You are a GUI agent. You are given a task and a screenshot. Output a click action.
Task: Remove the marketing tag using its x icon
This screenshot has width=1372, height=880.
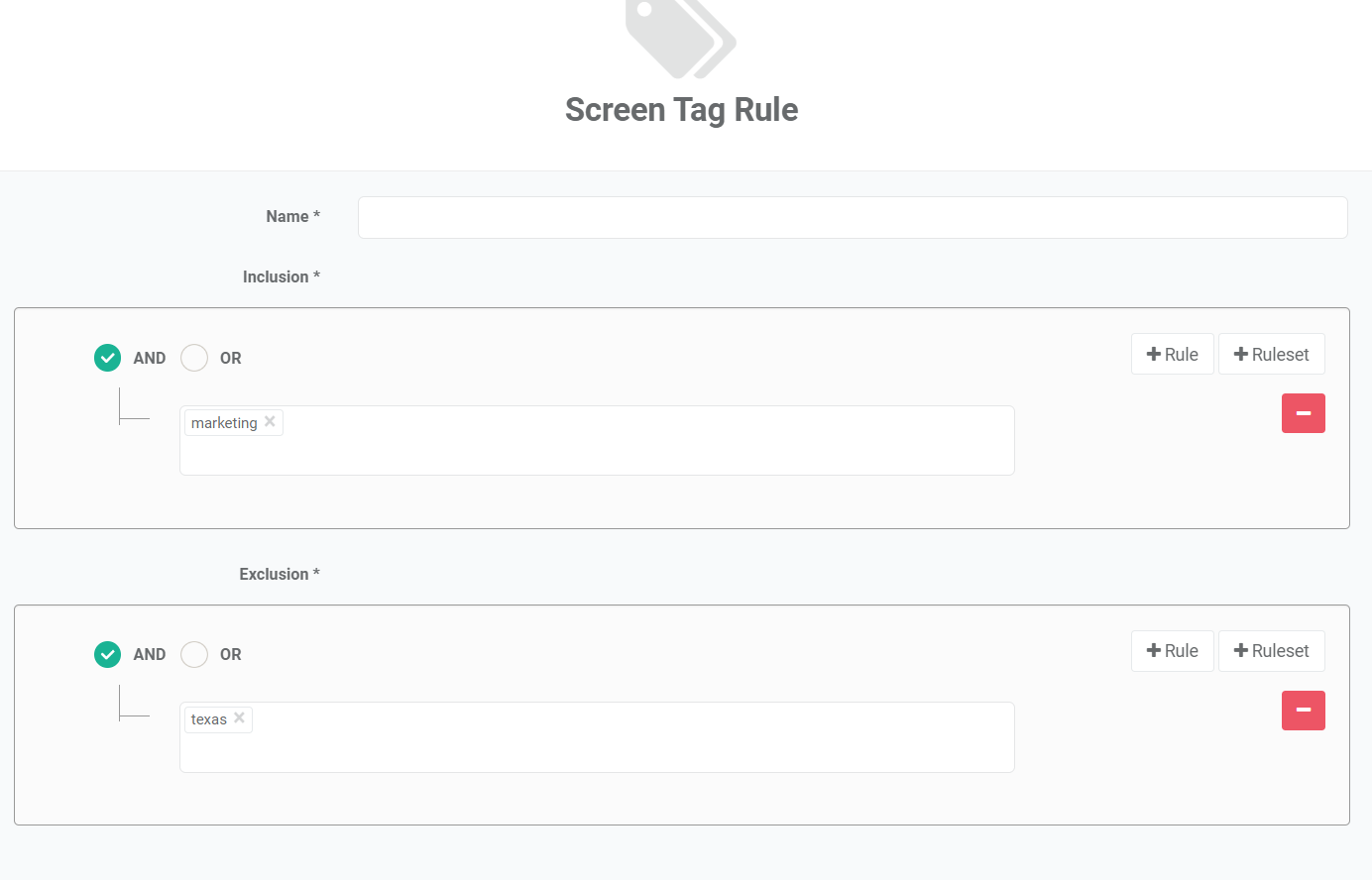270,421
